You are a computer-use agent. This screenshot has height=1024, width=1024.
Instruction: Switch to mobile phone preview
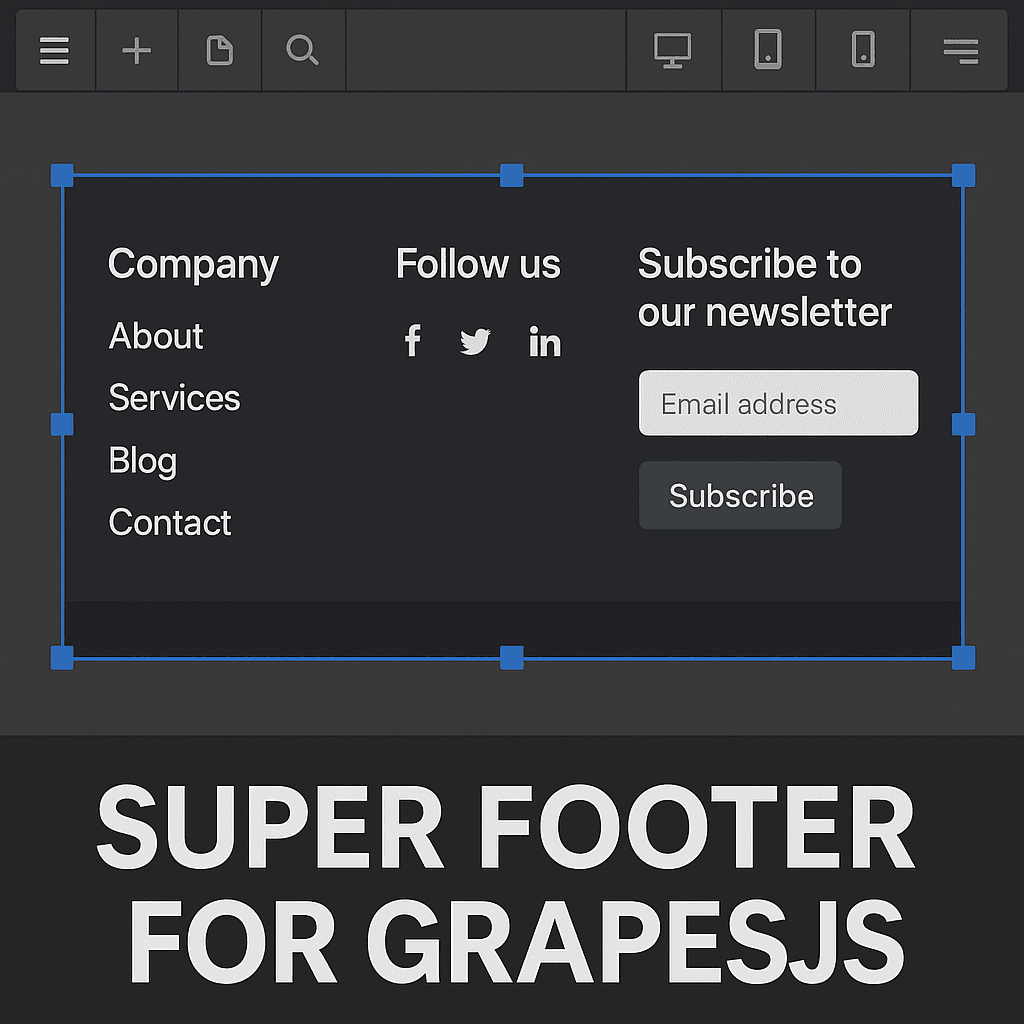[863, 50]
